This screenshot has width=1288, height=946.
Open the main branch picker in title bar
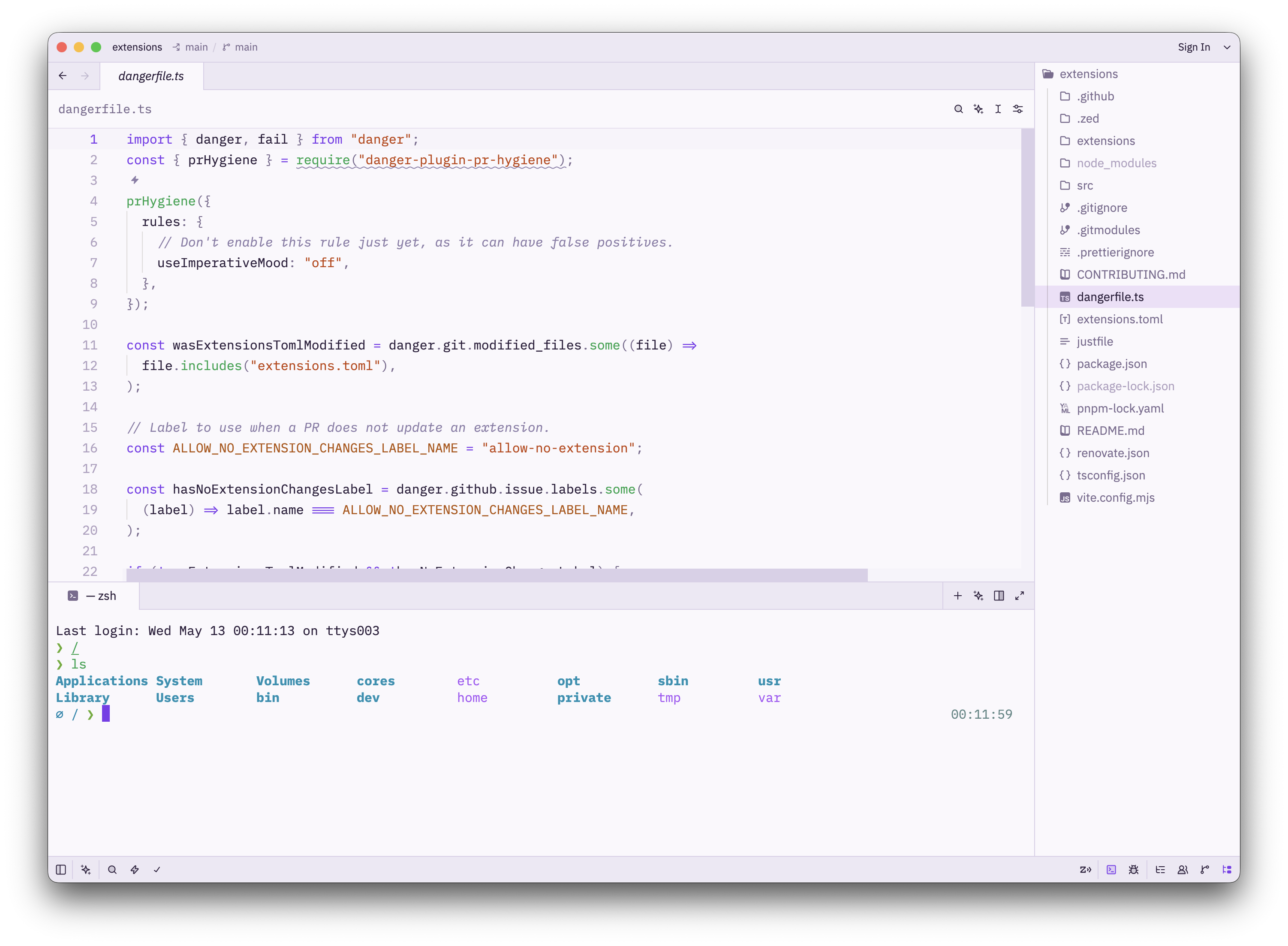click(x=240, y=47)
